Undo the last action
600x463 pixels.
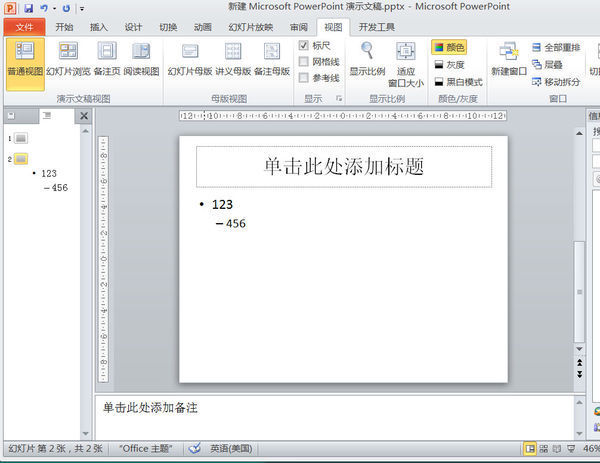[44, 8]
